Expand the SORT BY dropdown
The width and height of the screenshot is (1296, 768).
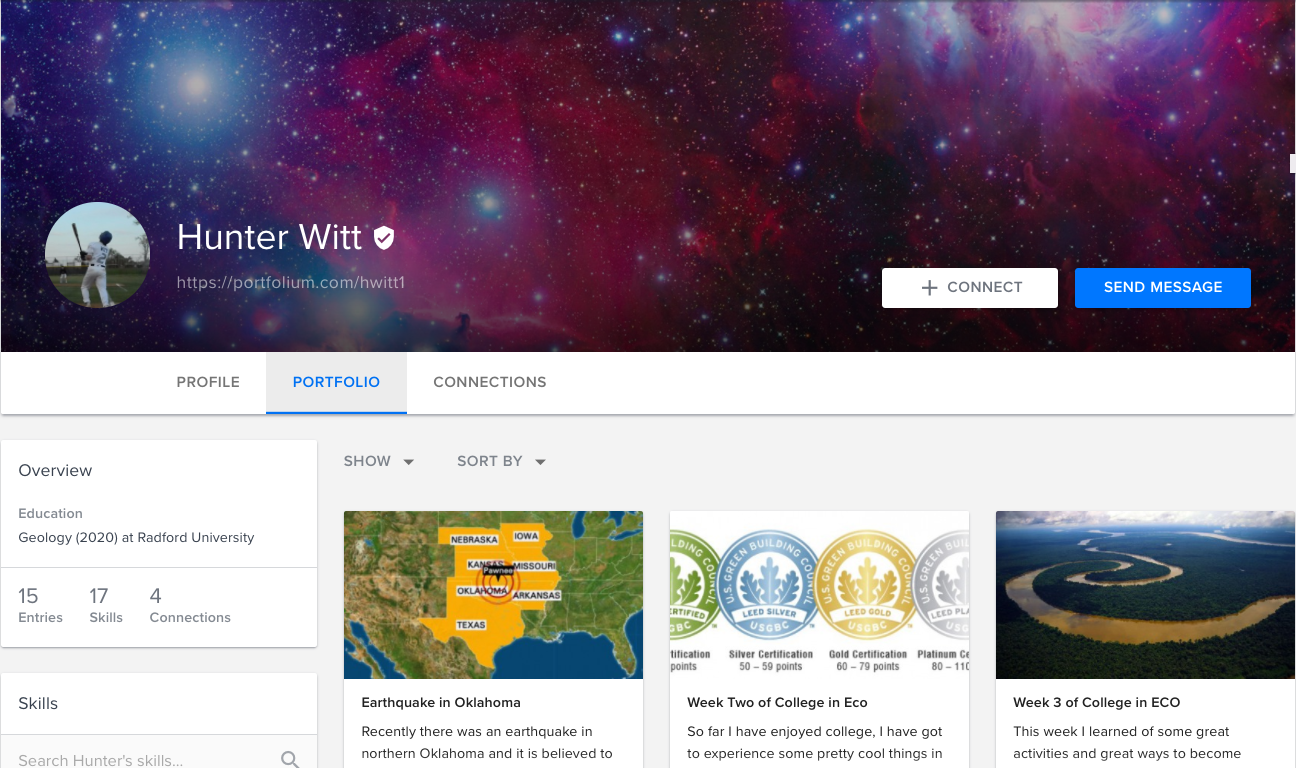point(502,461)
